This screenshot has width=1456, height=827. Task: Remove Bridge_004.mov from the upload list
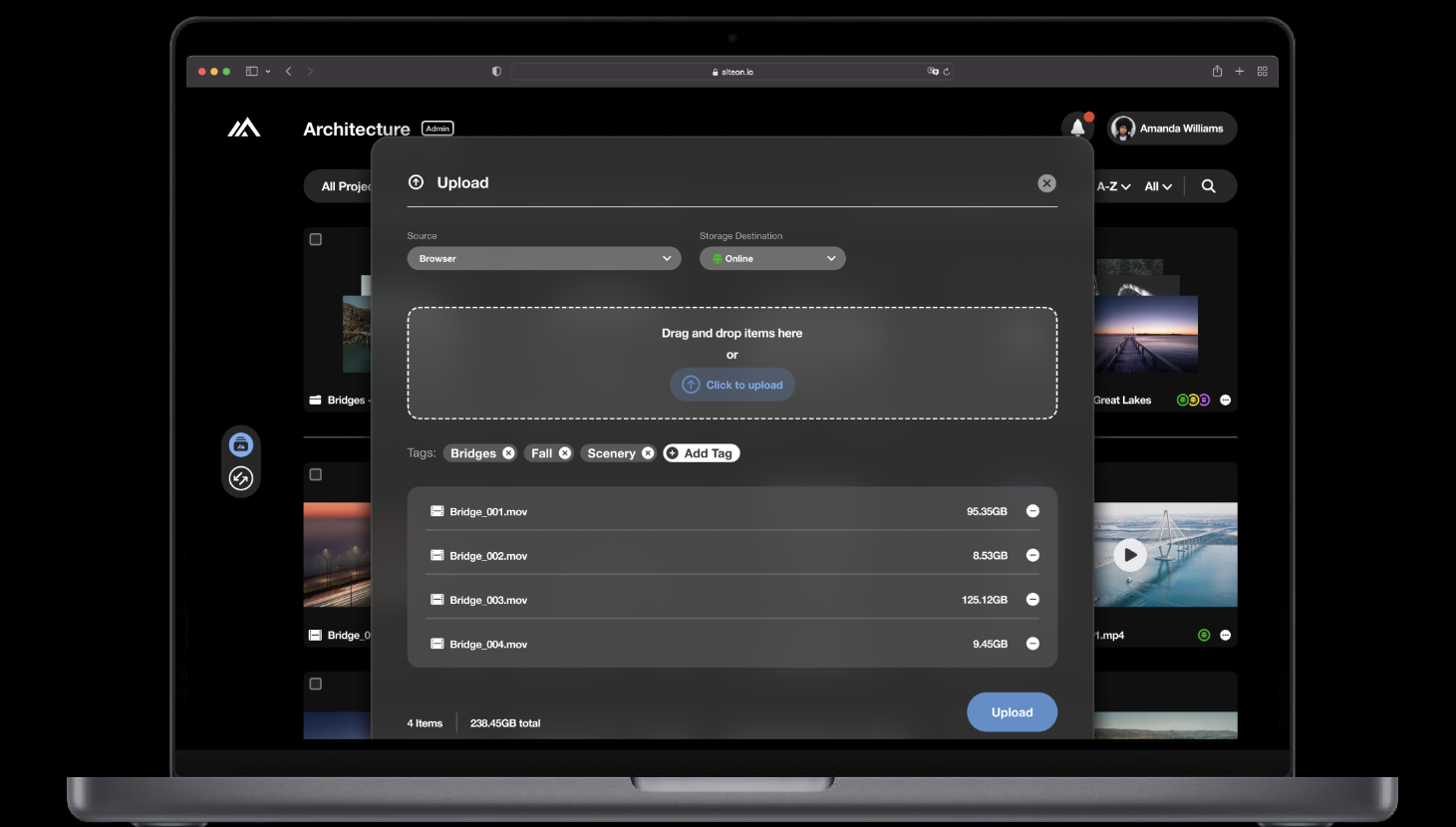click(x=1032, y=644)
